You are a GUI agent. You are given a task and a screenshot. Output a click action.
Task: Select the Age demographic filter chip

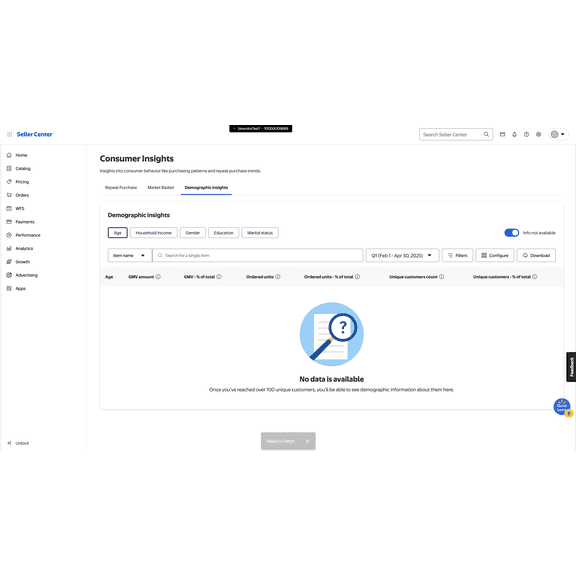coord(118,233)
